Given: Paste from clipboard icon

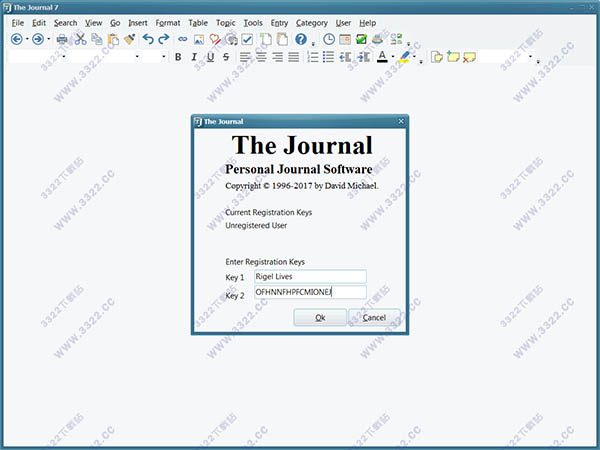Looking at the screenshot, I should 113,39.
